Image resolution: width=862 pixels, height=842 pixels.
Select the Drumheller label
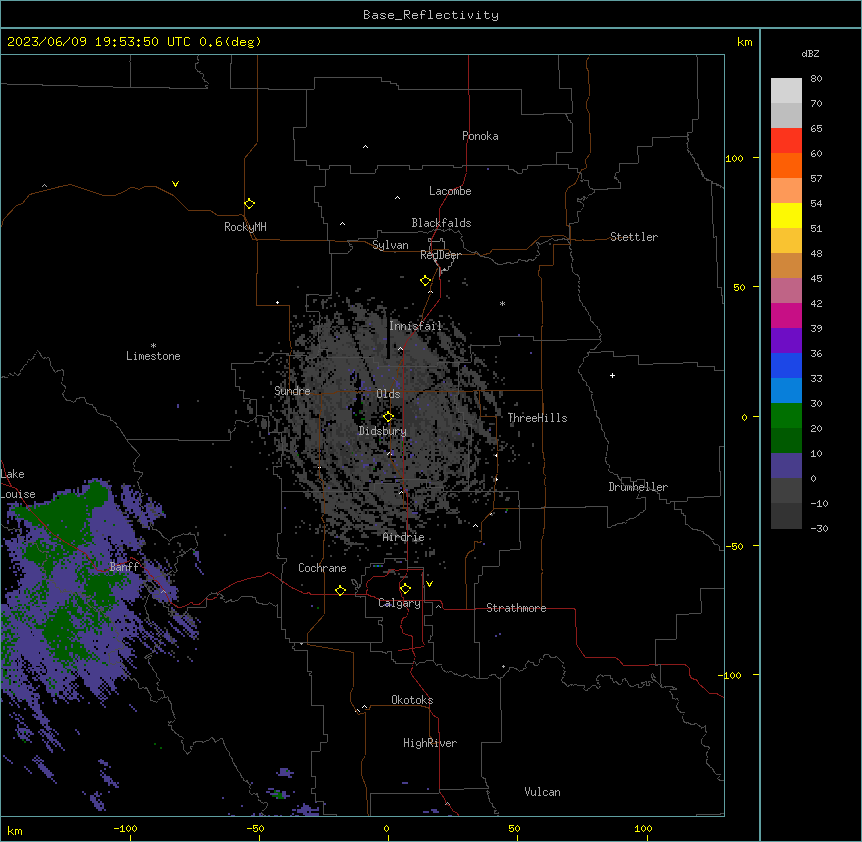pos(638,487)
